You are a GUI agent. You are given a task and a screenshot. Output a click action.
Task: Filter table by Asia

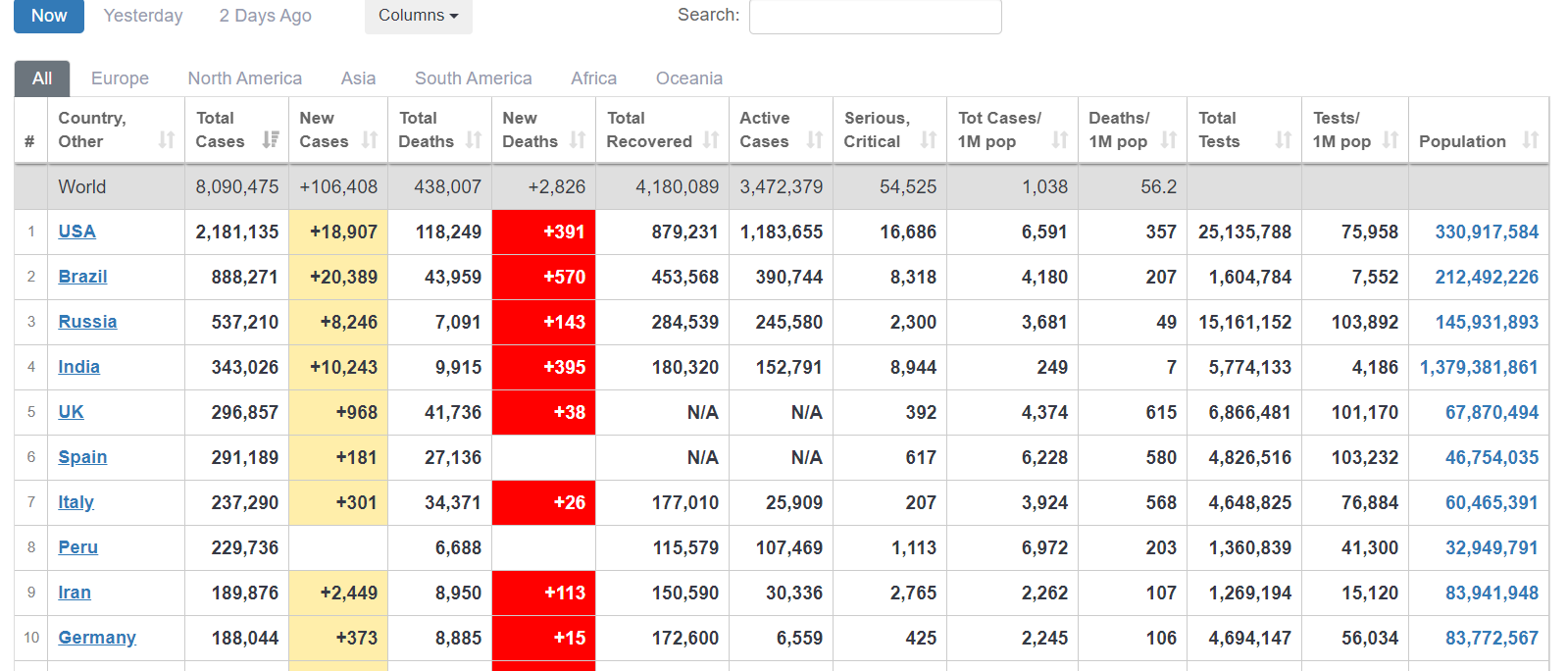[358, 78]
